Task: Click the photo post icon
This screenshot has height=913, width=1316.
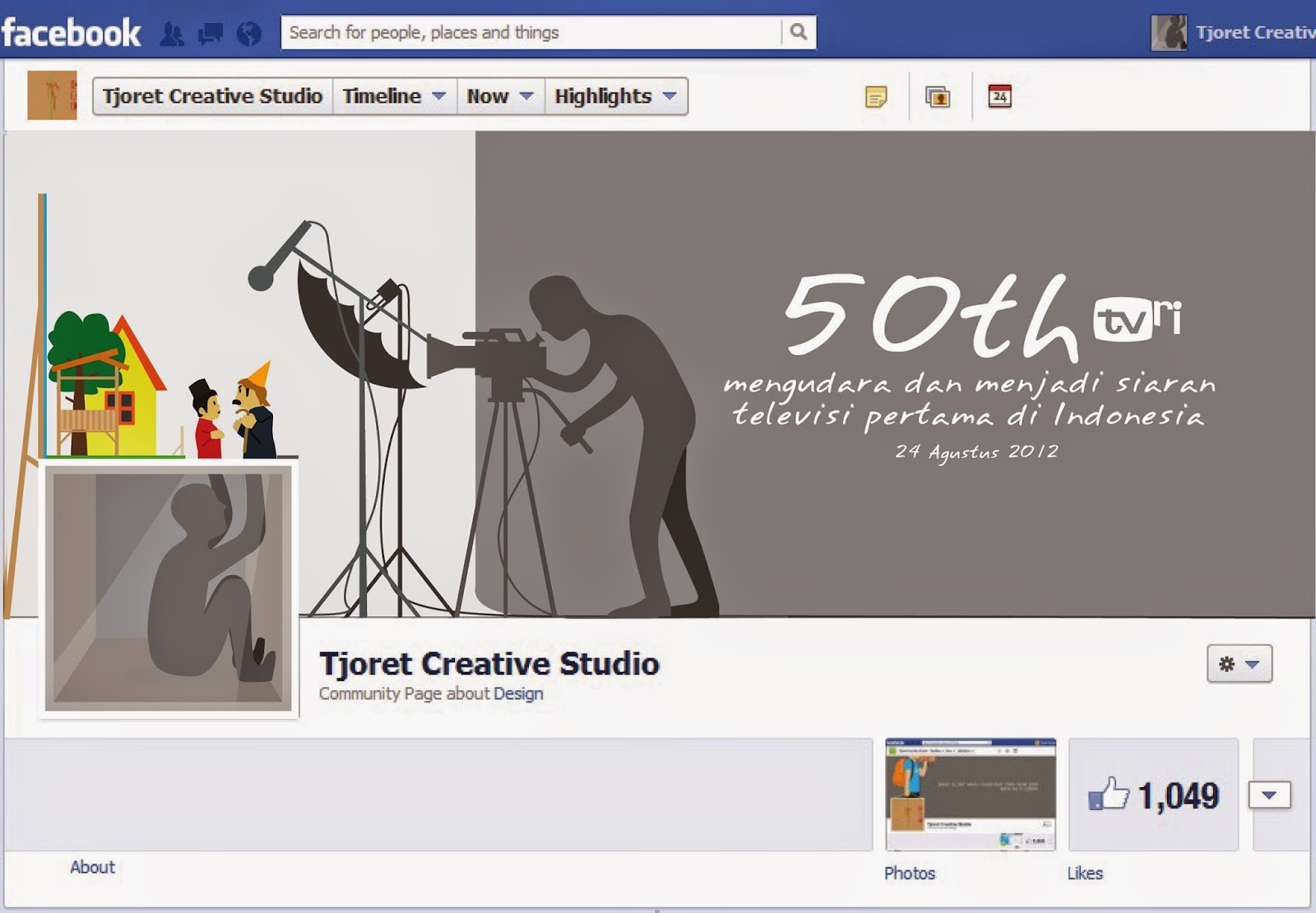Action: (938, 96)
